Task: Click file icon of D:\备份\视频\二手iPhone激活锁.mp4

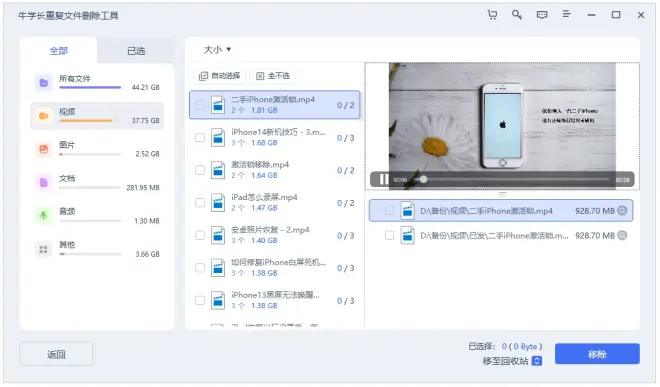Action: (x=407, y=211)
